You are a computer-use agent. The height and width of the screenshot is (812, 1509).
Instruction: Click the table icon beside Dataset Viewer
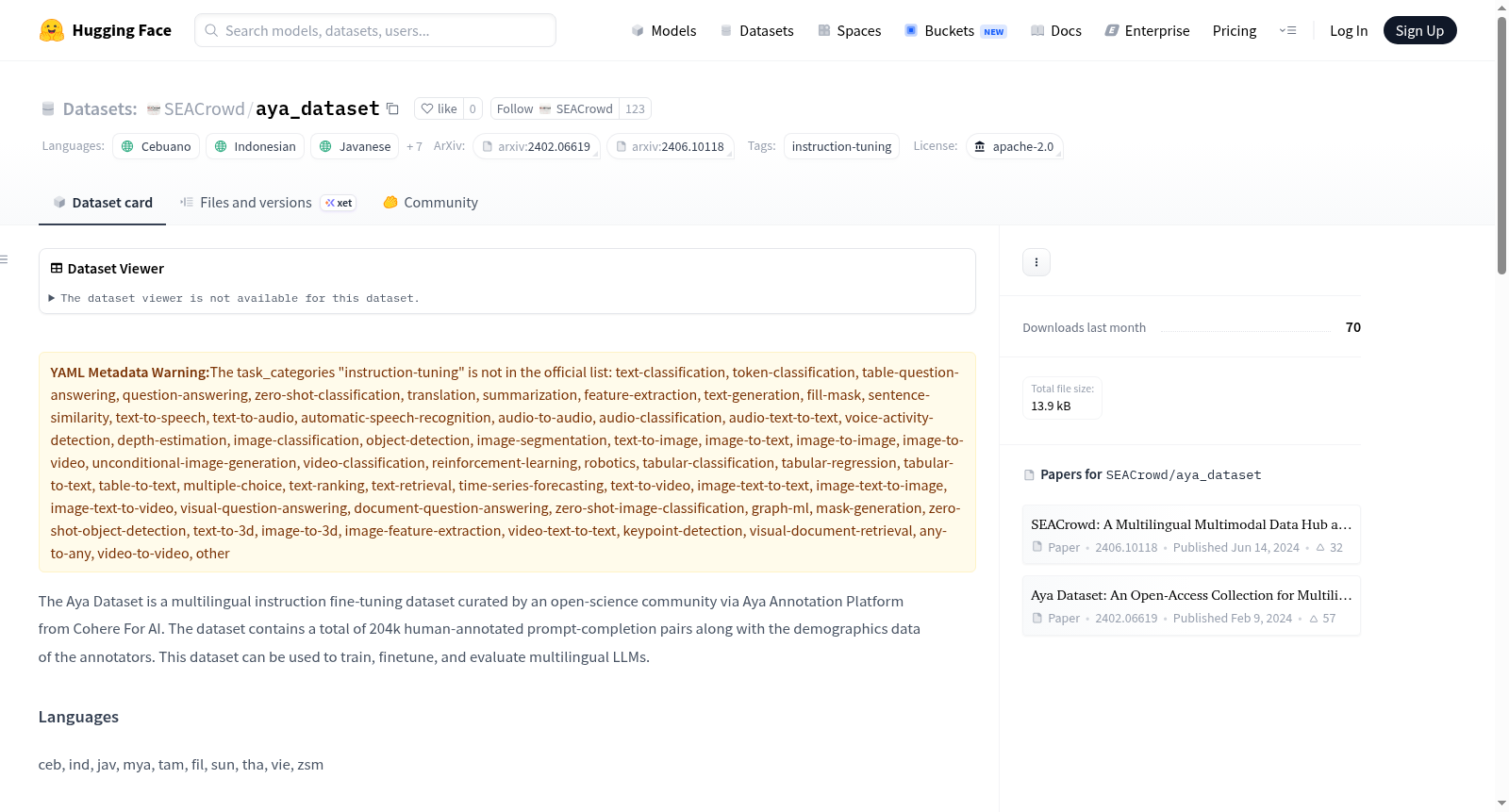click(57, 269)
